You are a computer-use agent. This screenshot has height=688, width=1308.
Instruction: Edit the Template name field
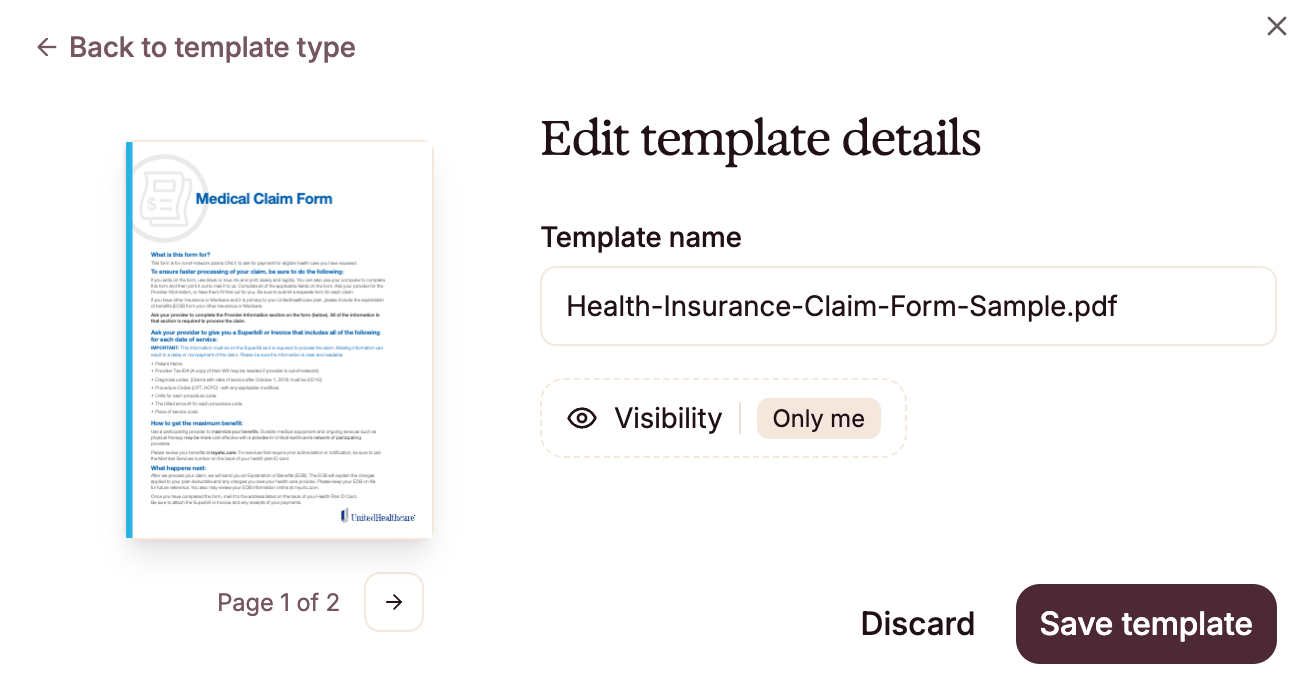[907, 305]
